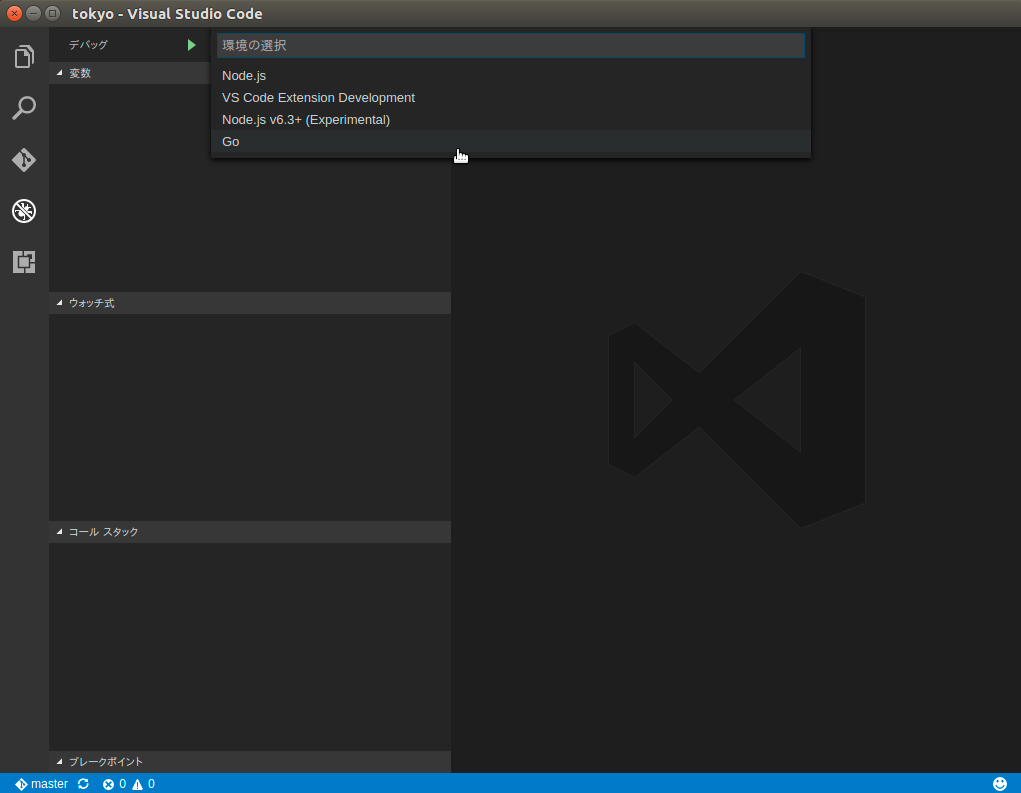The width and height of the screenshot is (1021, 793).
Task: Choose the Go environment
Action: point(510,141)
